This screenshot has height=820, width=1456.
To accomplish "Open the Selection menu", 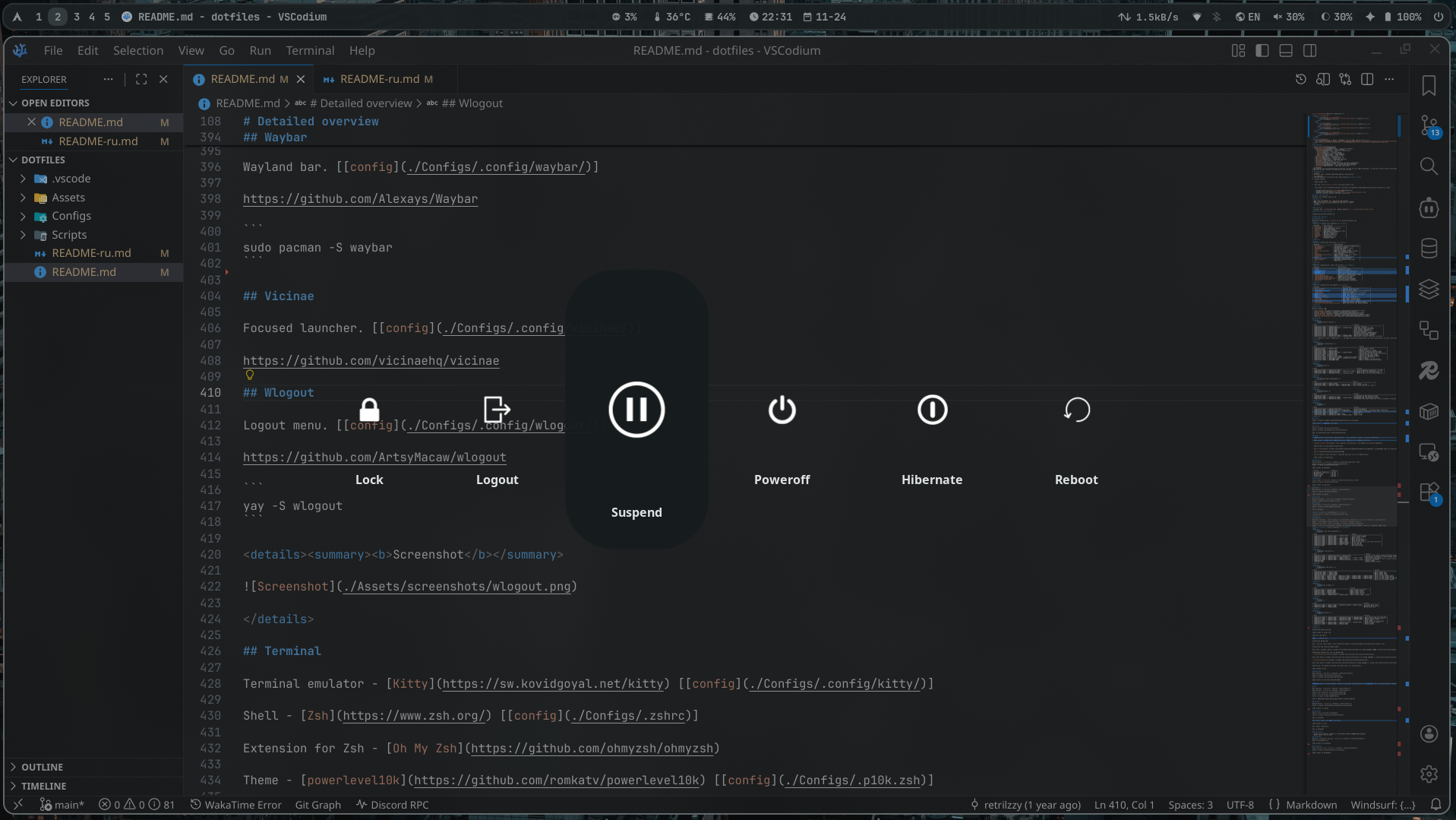I will click(138, 51).
